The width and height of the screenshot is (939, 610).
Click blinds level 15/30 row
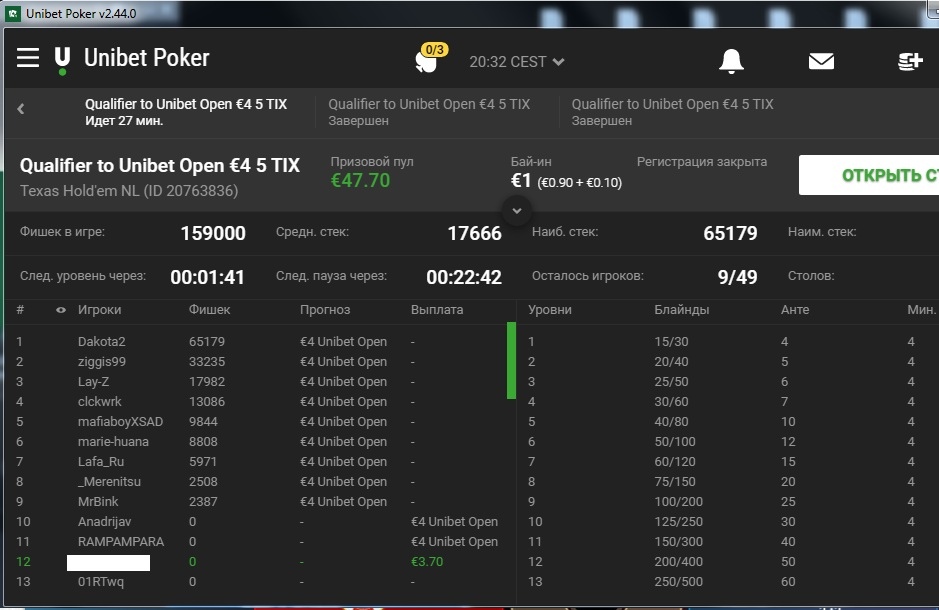click(x=728, y=341)
